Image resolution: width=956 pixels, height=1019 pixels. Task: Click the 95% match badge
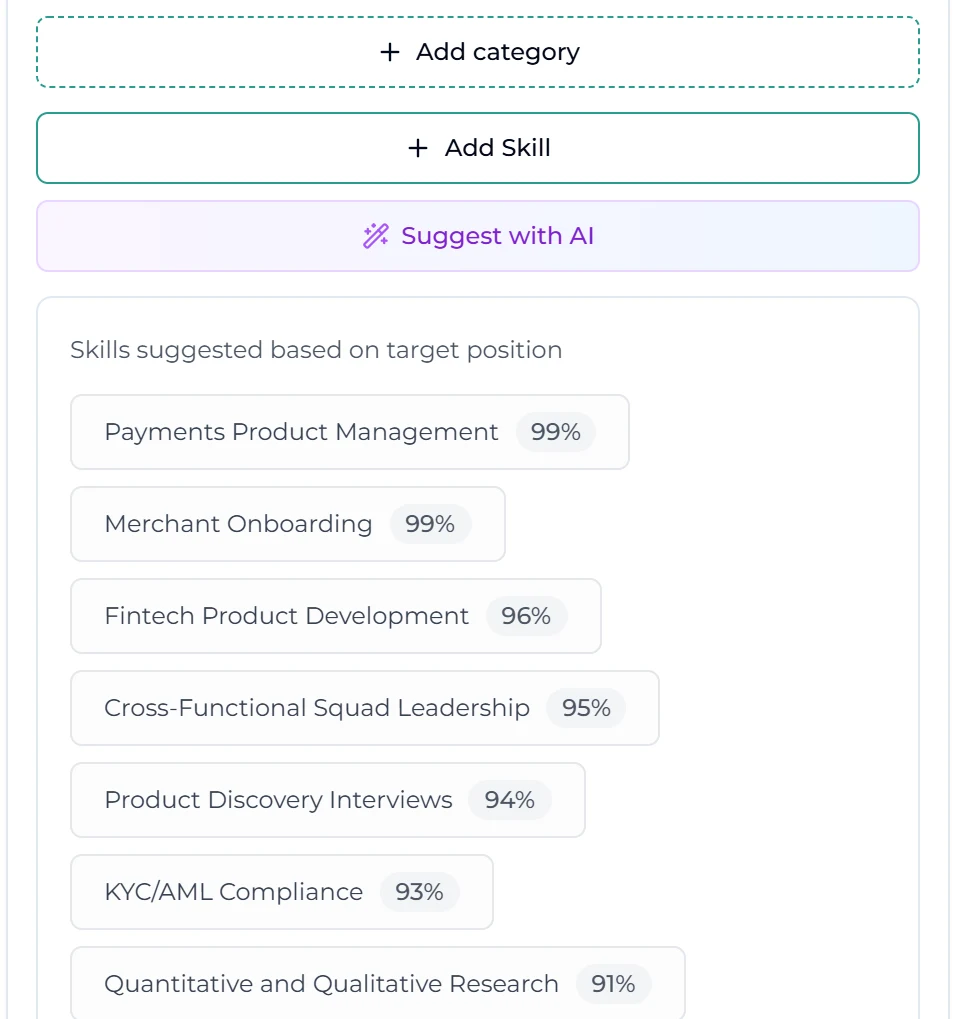(x=586, y=708)
